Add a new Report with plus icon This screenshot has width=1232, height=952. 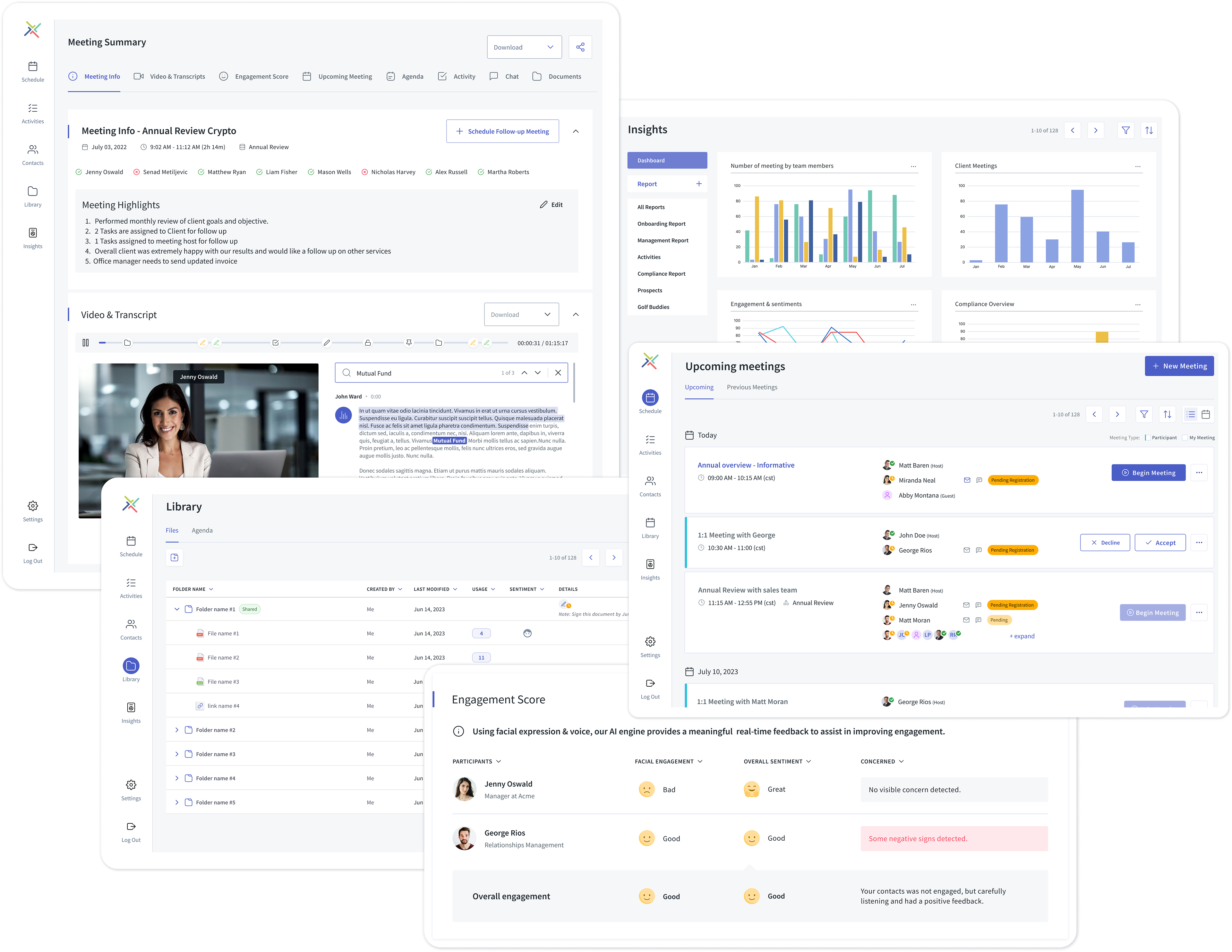698,184
